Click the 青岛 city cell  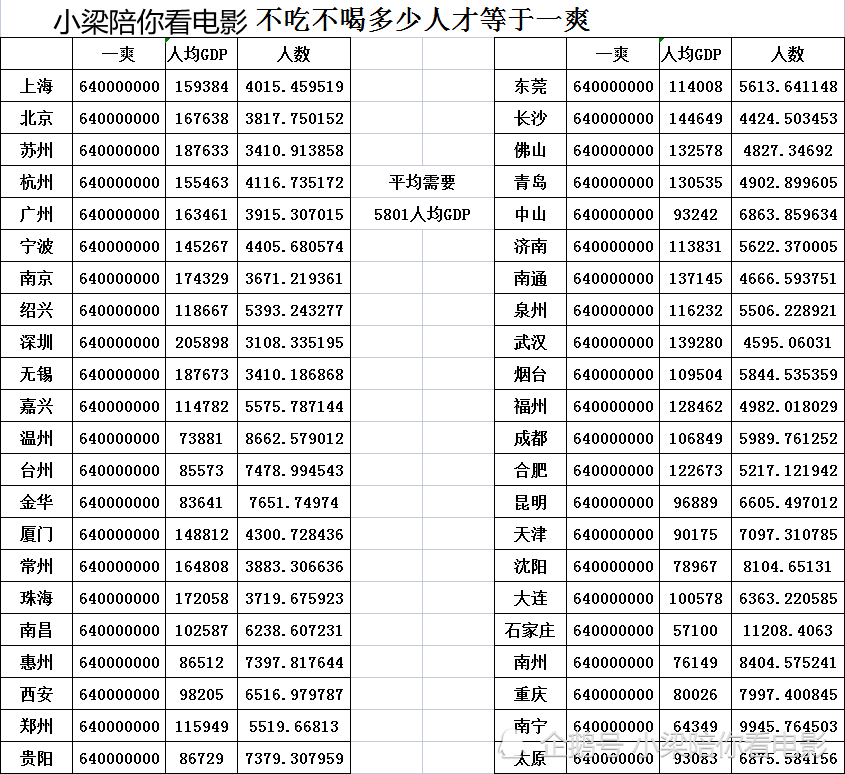tap(530, 182)
